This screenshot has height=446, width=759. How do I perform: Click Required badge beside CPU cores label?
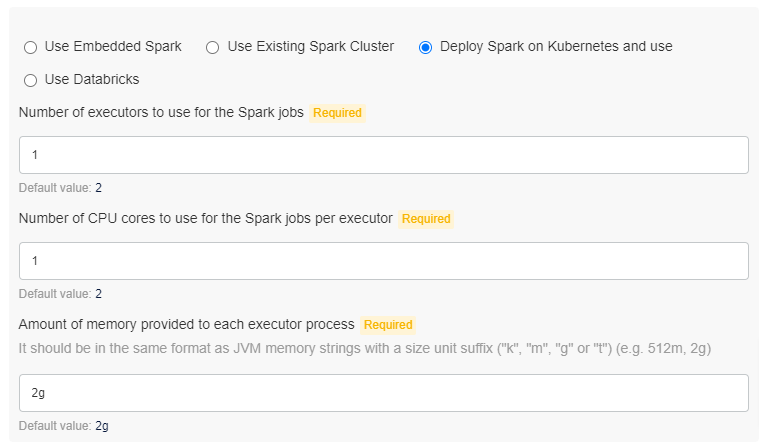425,219
